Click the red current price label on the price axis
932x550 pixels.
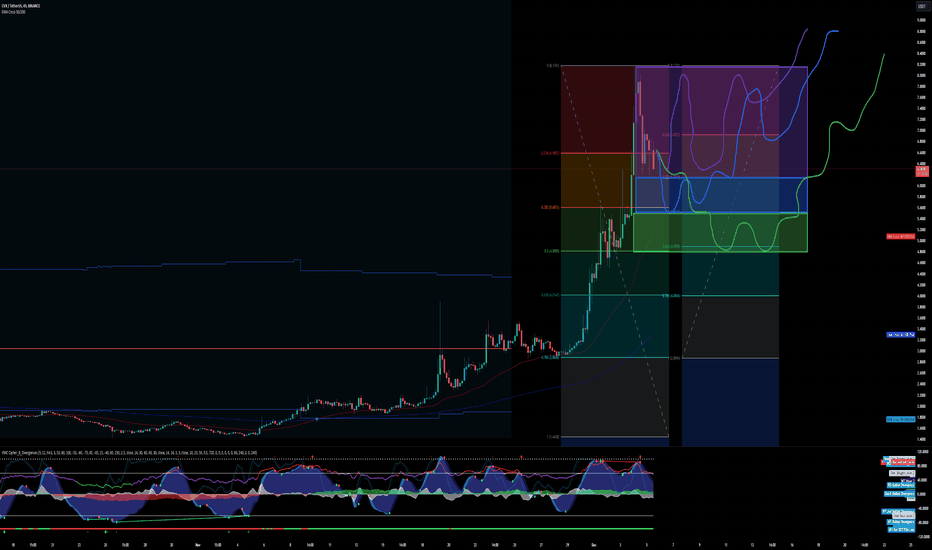coord(922,171)
